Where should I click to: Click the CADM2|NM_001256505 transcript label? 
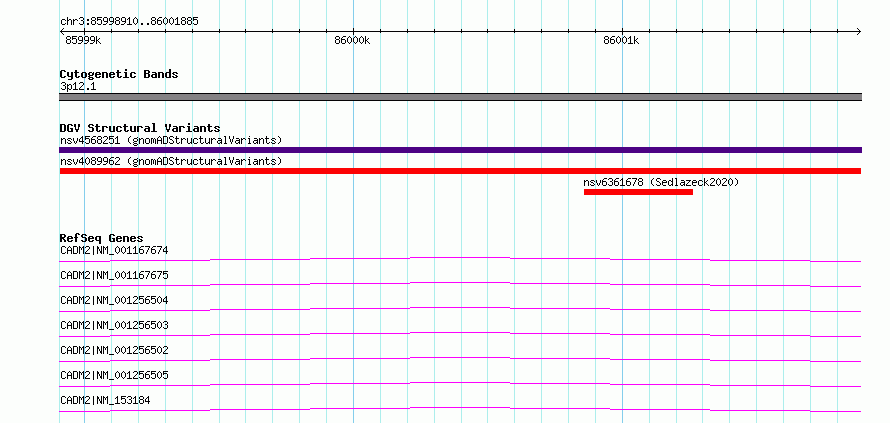(x=114, y=375)
